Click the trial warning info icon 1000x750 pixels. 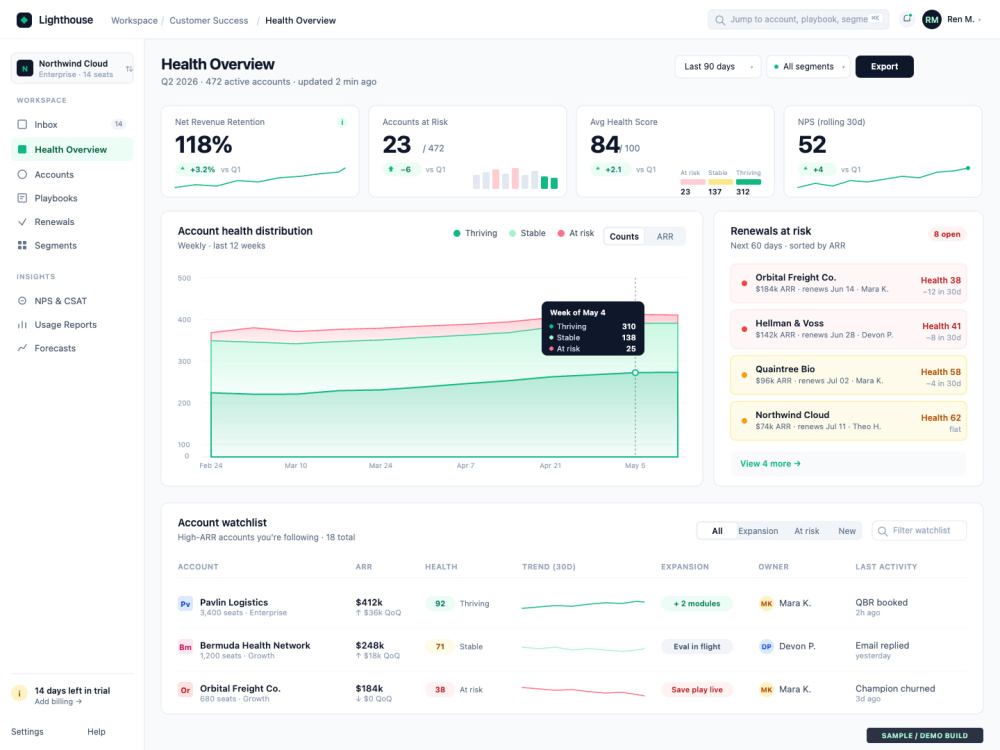(x=19, y=693)
